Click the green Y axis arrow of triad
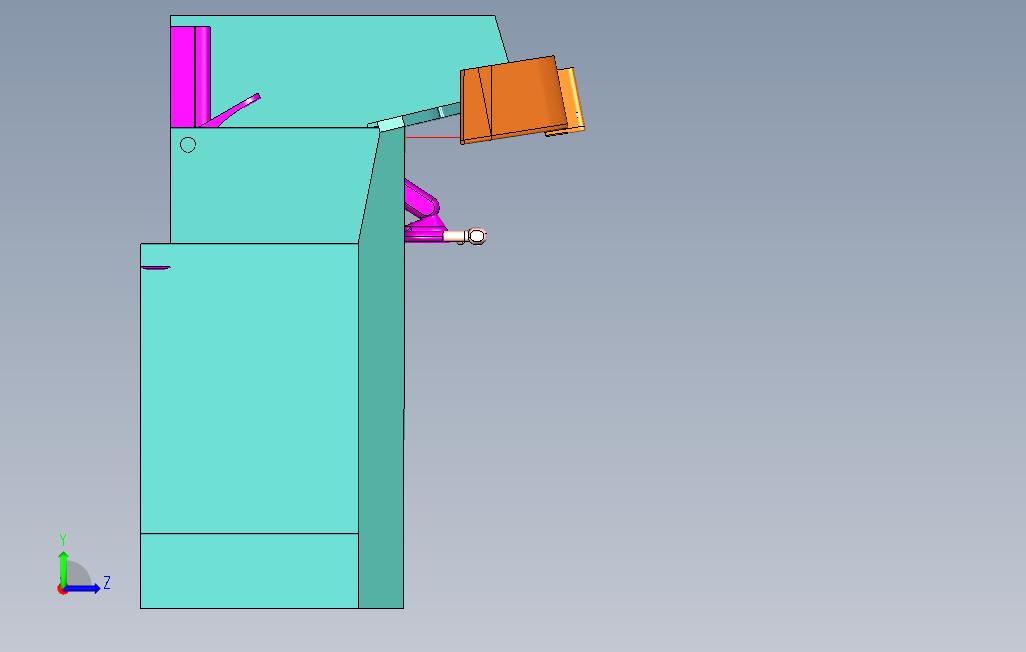This screenshot has height=652, width=1026. [63, 567]
